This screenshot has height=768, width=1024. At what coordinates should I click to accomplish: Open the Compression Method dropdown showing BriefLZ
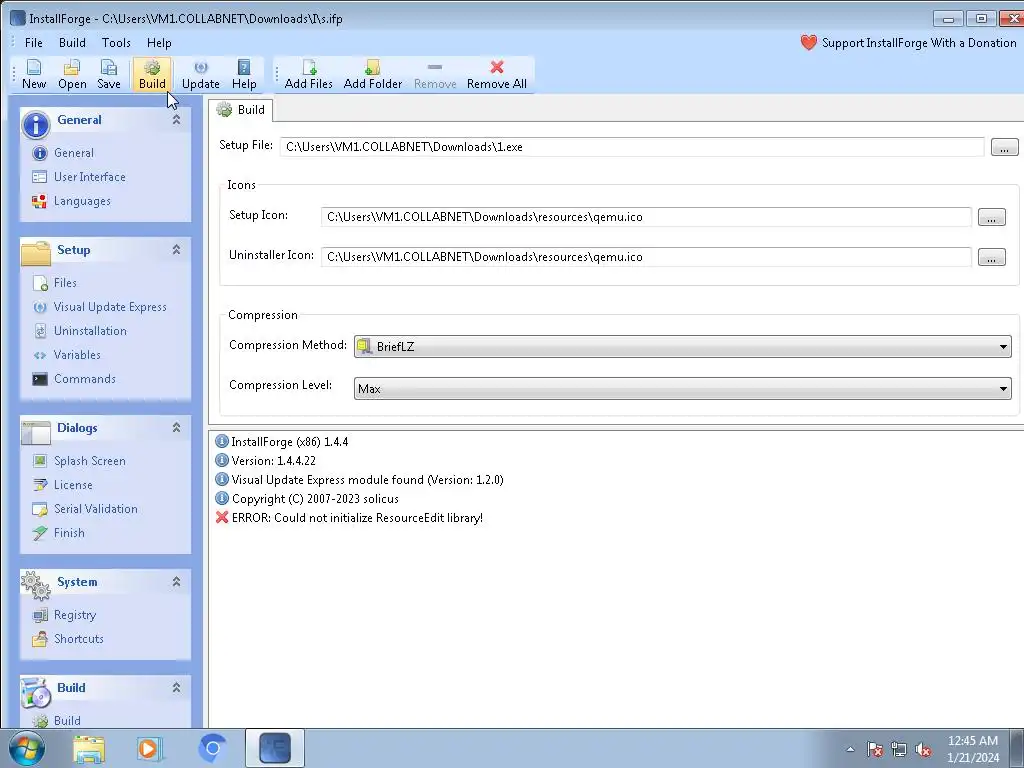[x=682, y=346]
